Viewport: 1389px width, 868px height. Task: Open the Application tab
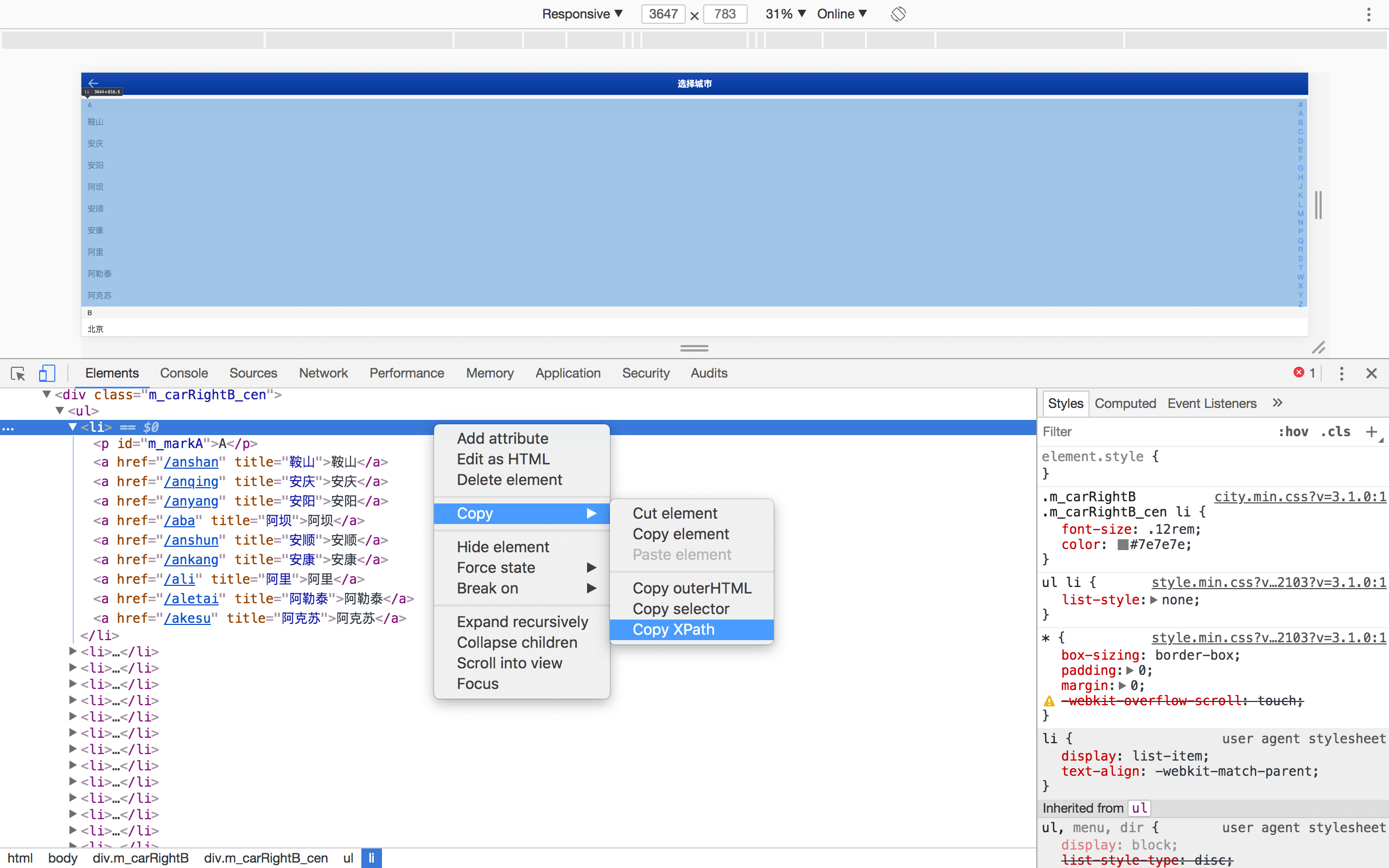[568, 373]
